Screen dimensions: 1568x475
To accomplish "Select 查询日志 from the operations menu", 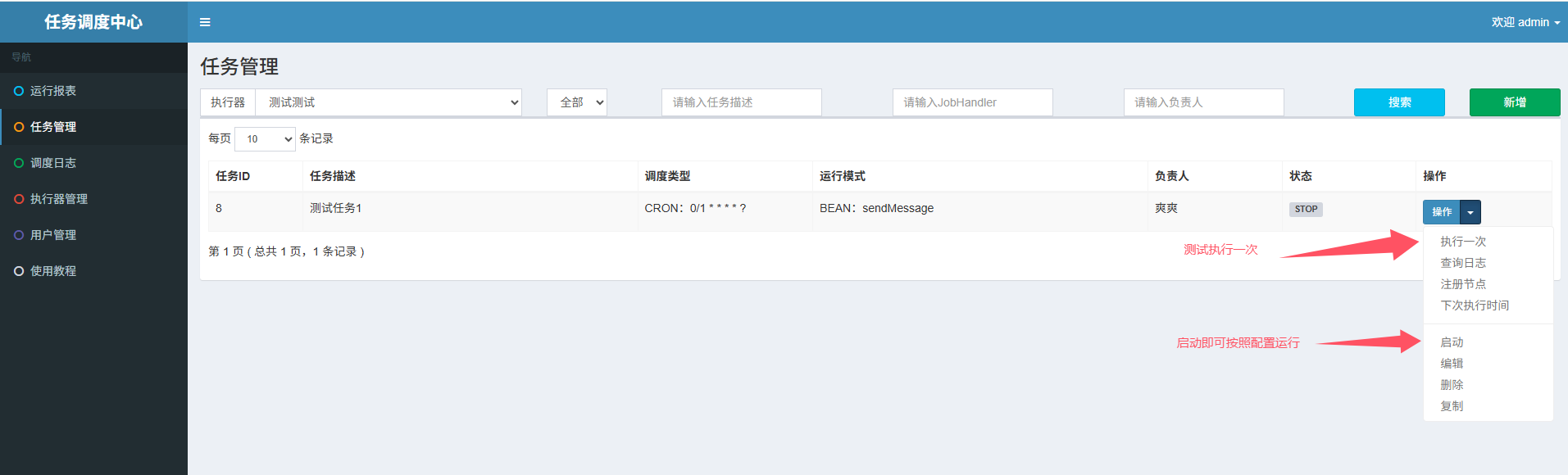I will 1463,263.
